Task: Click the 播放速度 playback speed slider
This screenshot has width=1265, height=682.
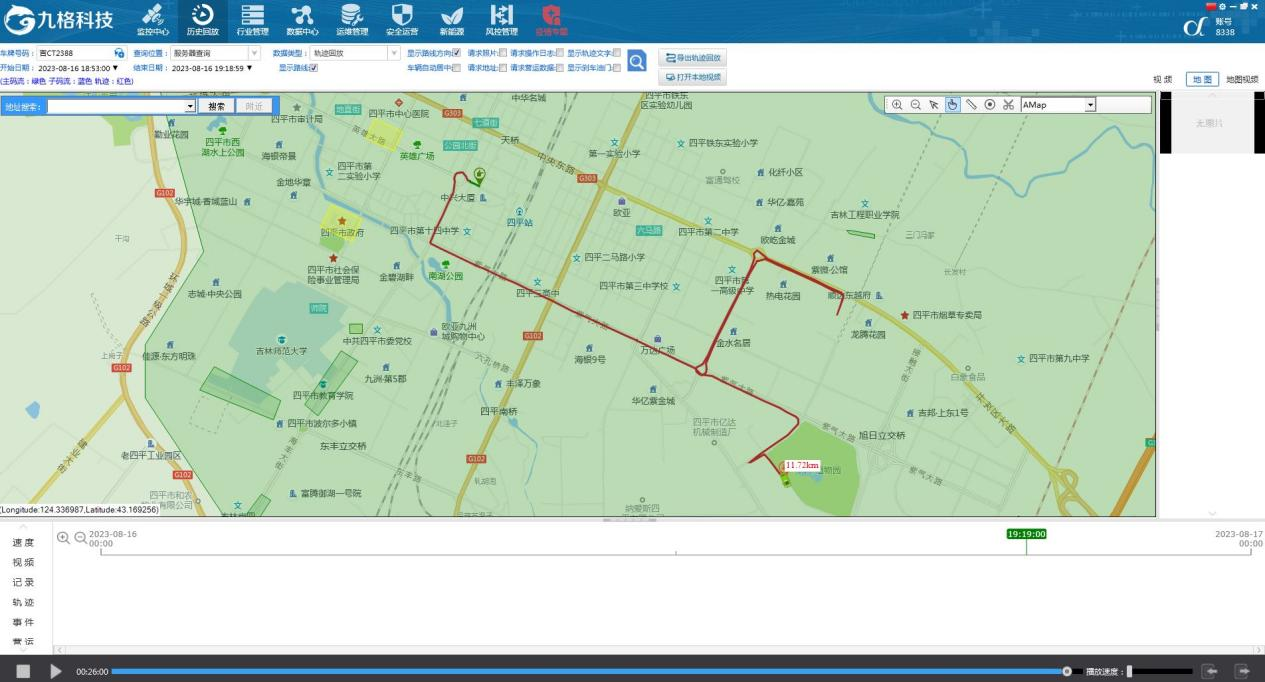Action: pos(1160,672)
